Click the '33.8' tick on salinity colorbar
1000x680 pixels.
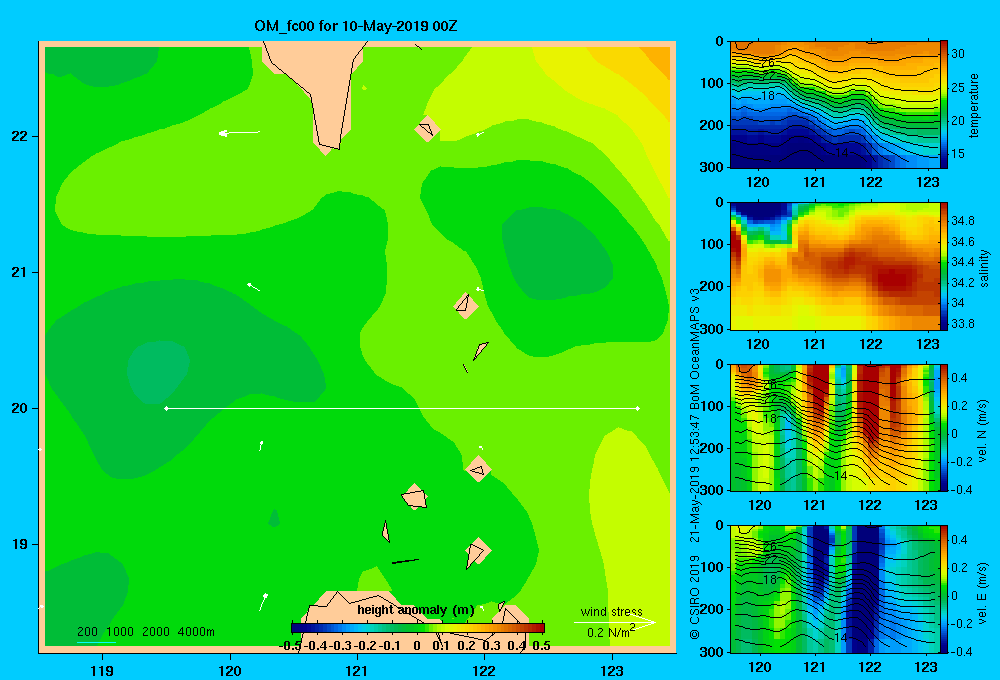pyautogui.click(x=962, y=323)
